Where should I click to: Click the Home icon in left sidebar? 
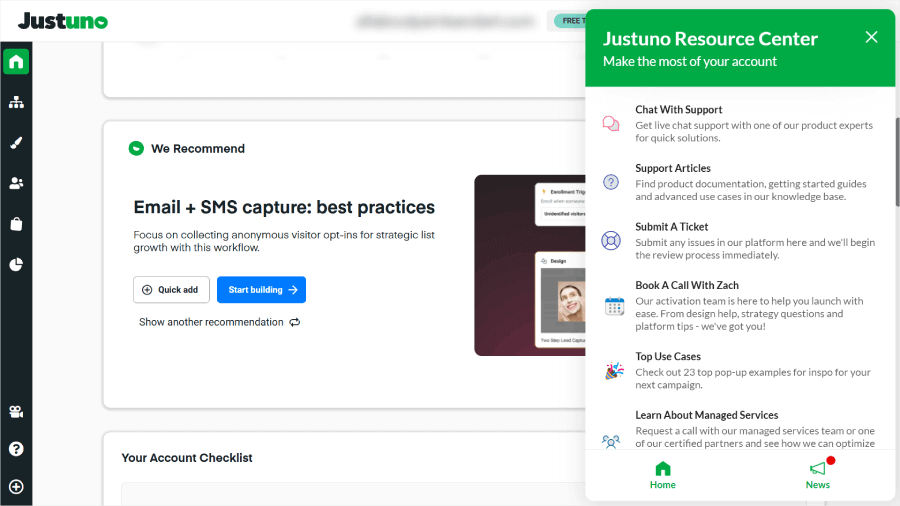[16, 62]
